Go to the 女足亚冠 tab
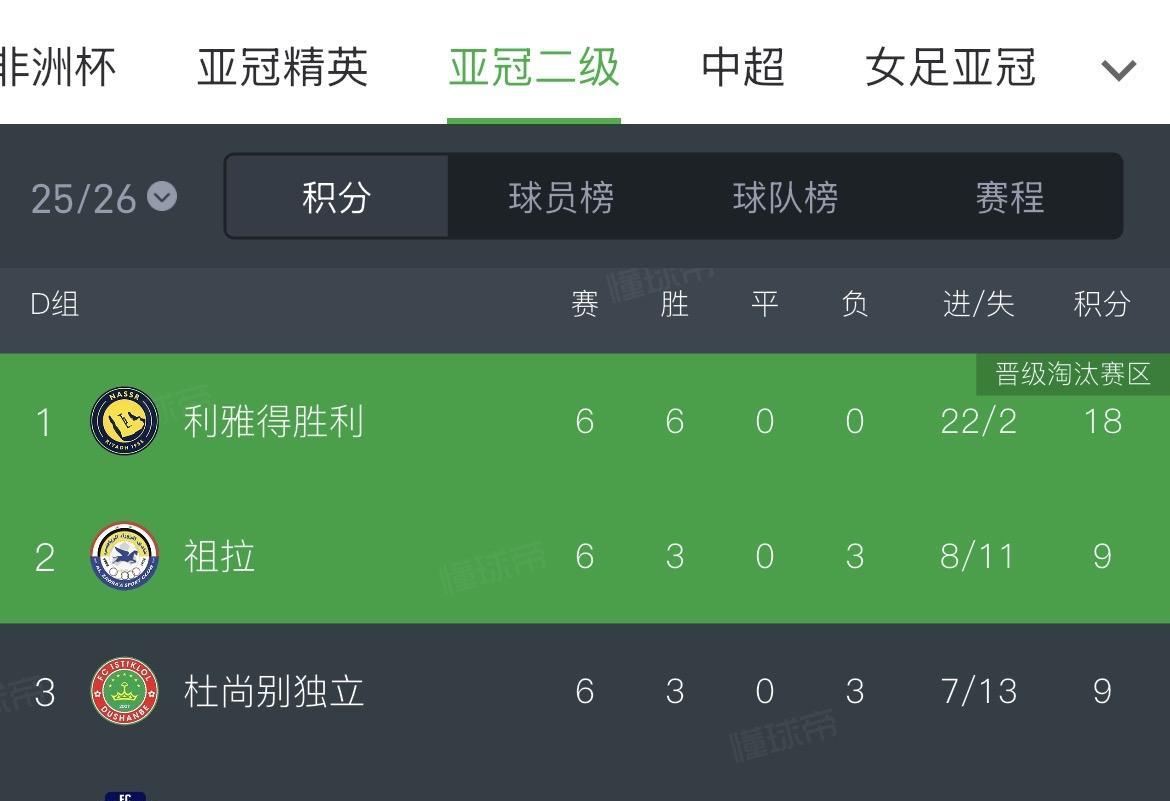1170x801 pixels. 950,68
